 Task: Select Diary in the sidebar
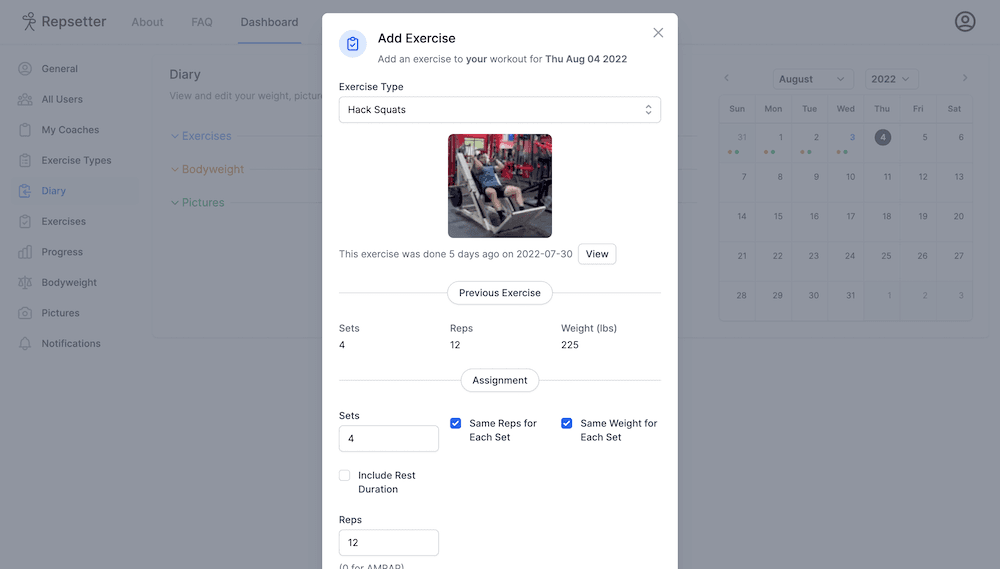[x=75, y=191]
